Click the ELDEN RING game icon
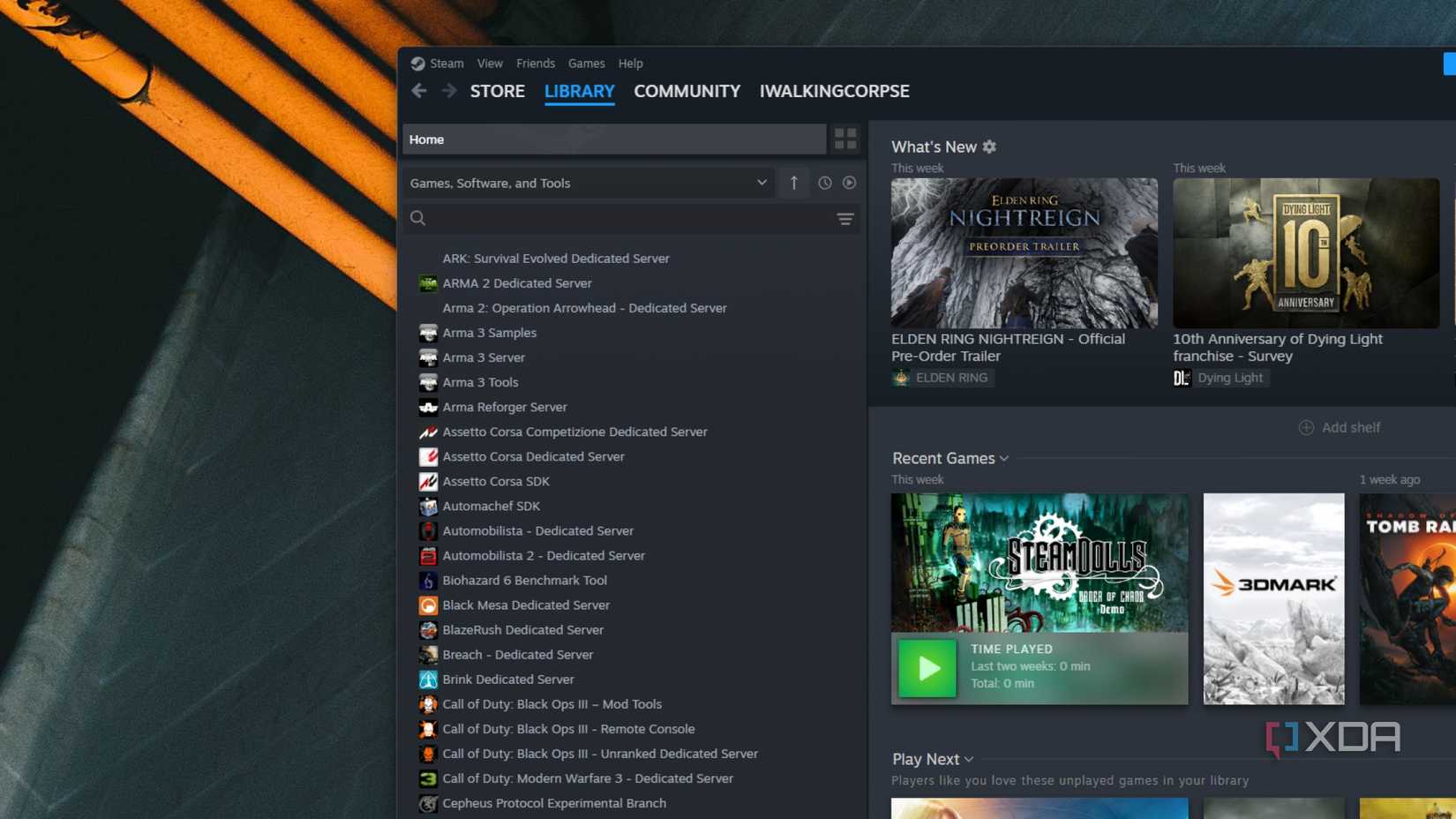The width and height of the screenshot is (1456, 819). coord(901,377)
